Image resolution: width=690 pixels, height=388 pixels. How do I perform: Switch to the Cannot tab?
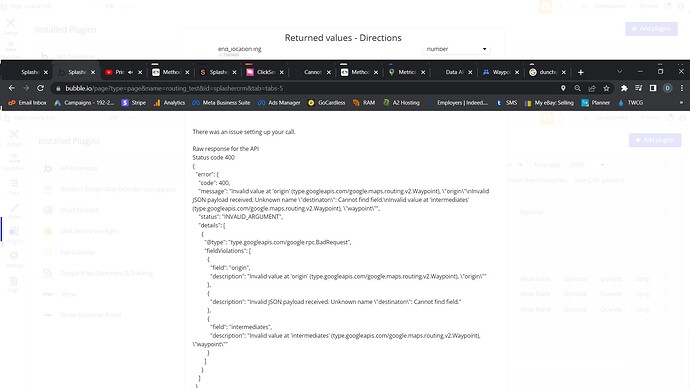click(312, 72)
